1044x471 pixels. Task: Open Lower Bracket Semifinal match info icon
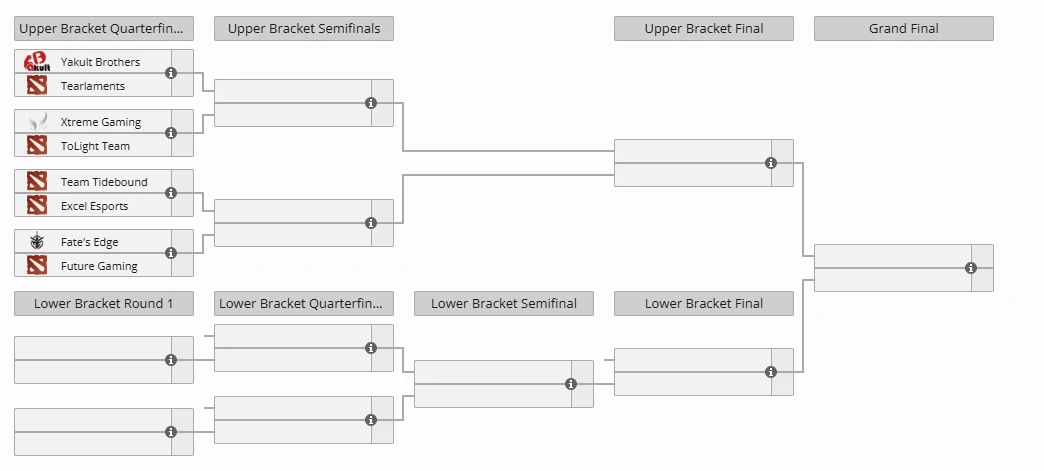(571, 384)
